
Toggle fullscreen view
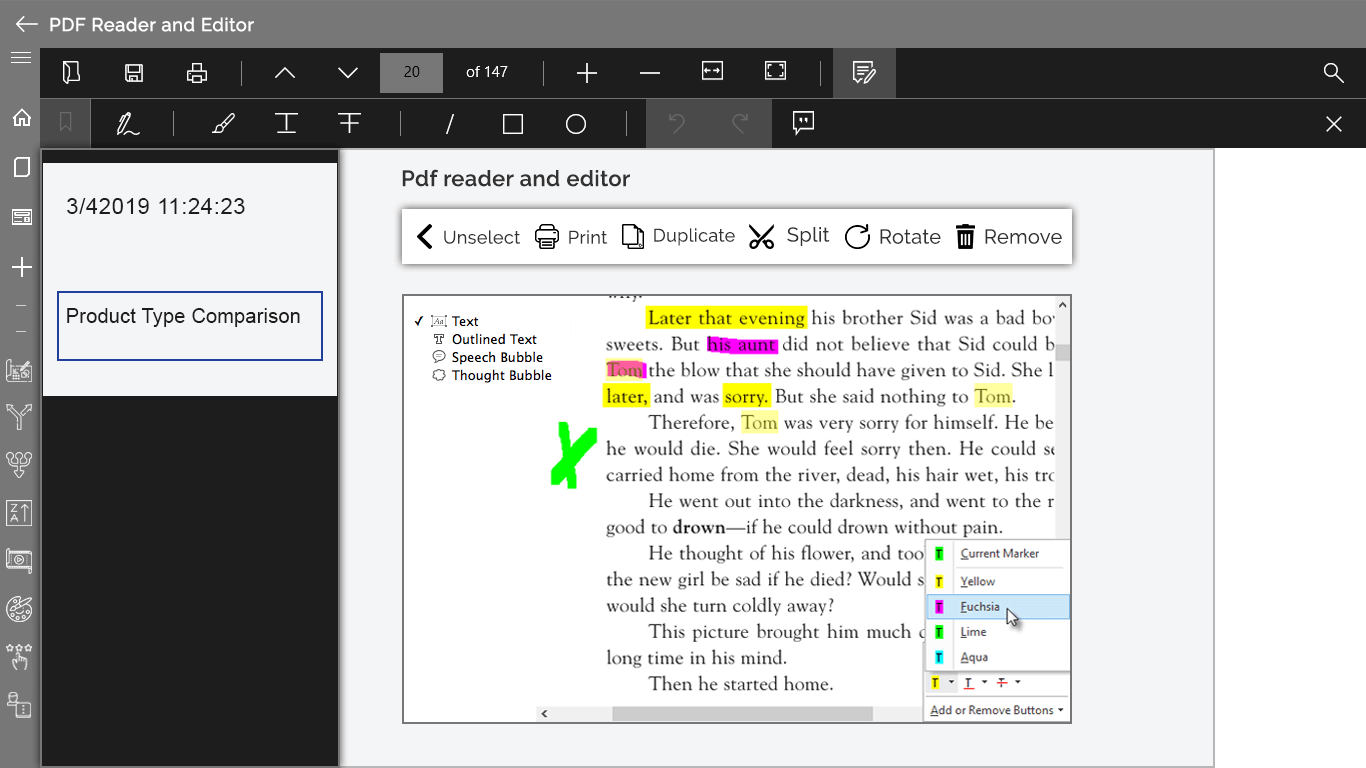point(775,71)
